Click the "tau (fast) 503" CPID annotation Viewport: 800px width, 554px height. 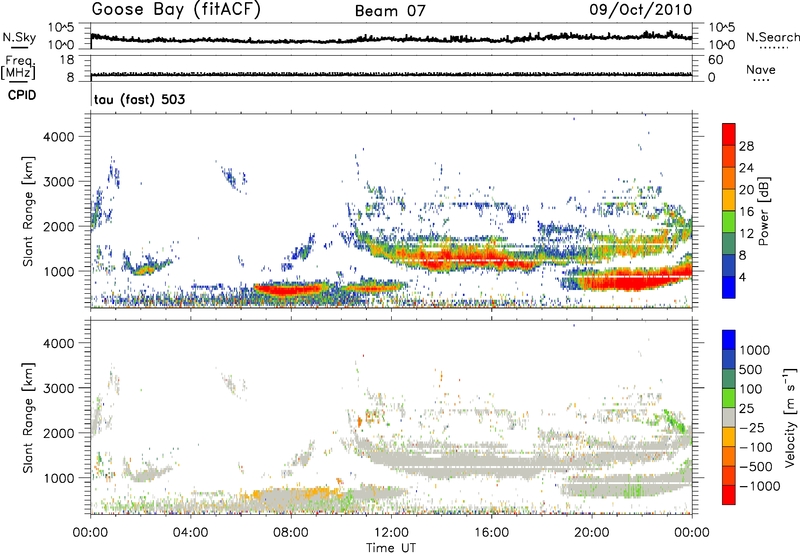[139, 99]
